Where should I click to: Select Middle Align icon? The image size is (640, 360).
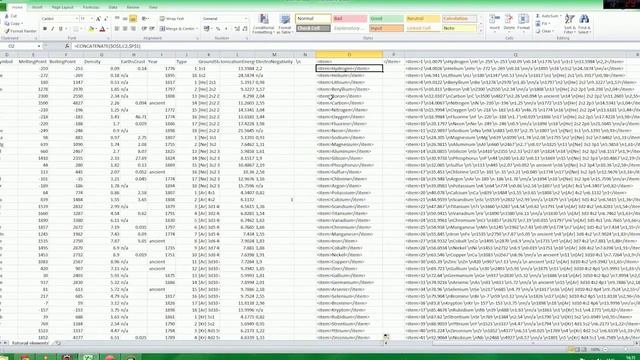pos(125,19)
